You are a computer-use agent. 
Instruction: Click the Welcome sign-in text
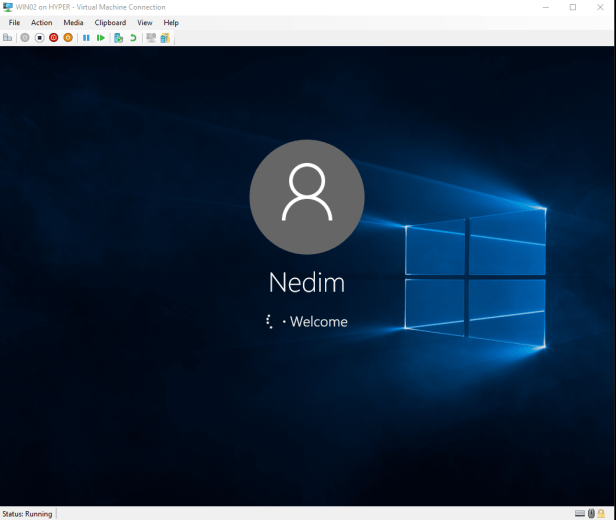319,322
